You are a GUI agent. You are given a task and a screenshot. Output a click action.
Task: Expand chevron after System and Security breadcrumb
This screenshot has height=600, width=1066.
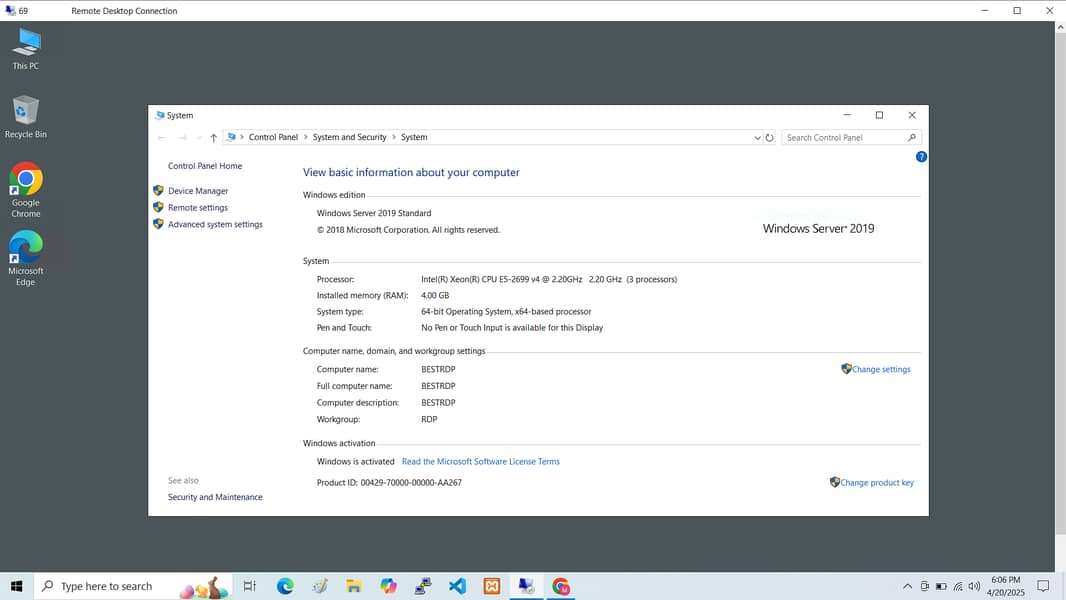click(394, 137)
